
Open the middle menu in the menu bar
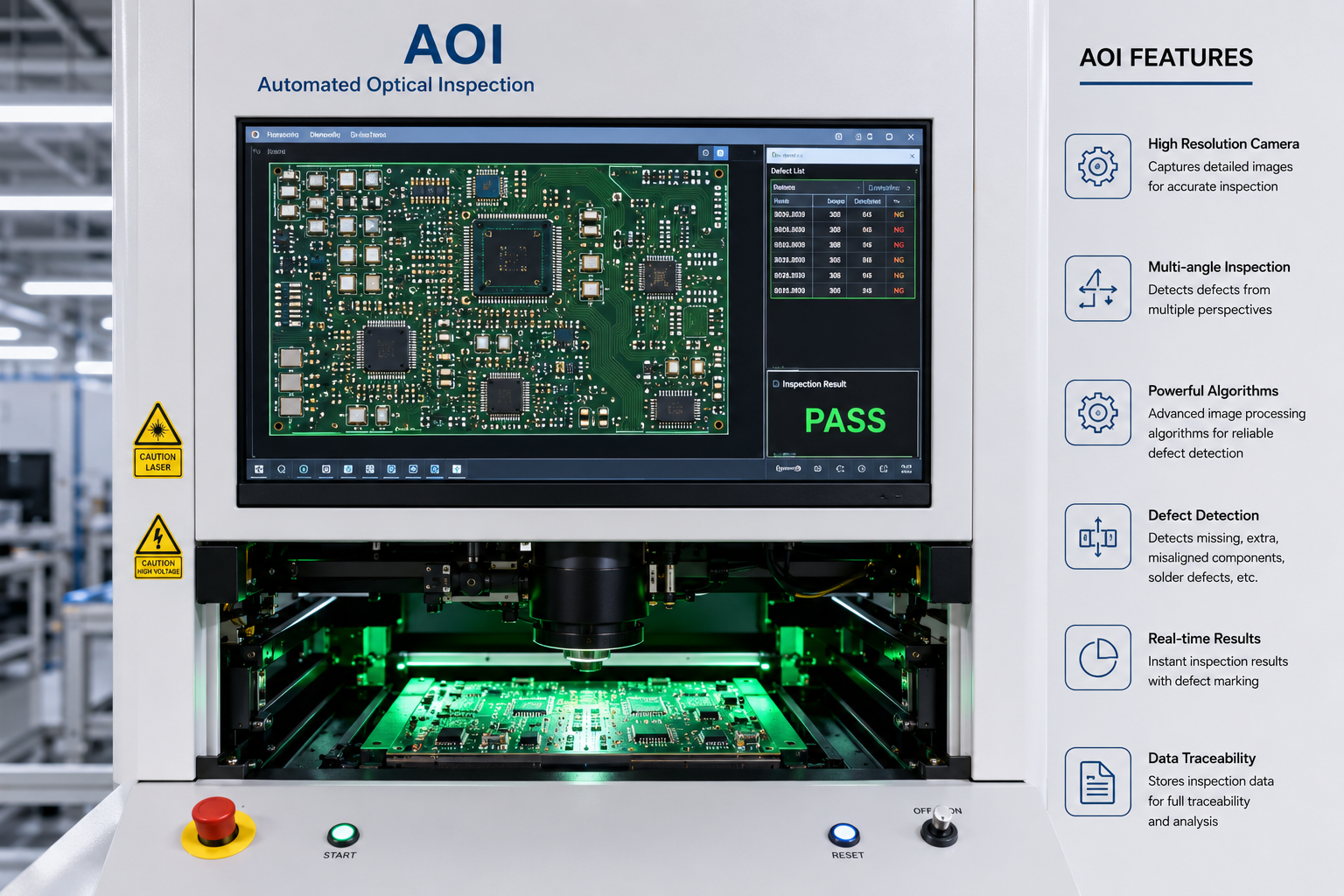[325, 135]
